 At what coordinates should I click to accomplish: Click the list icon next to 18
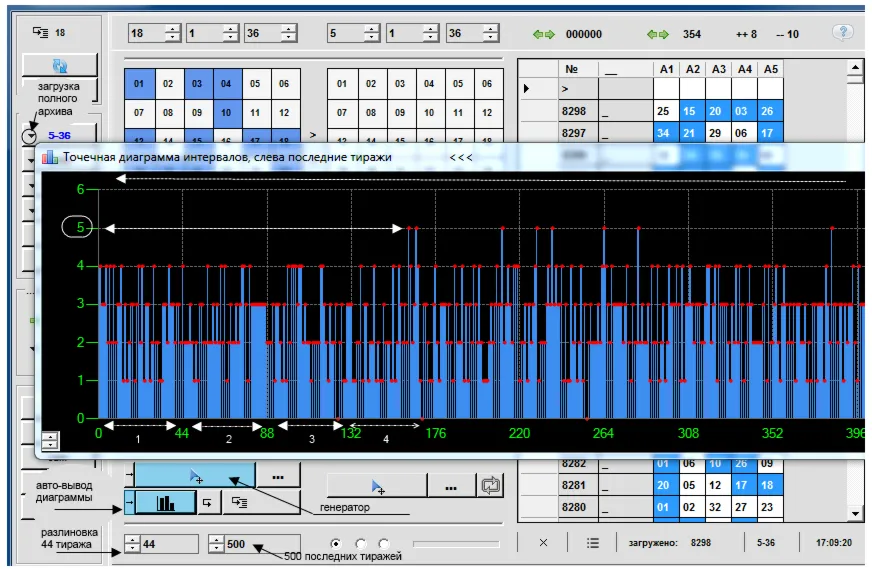point(41,32)
